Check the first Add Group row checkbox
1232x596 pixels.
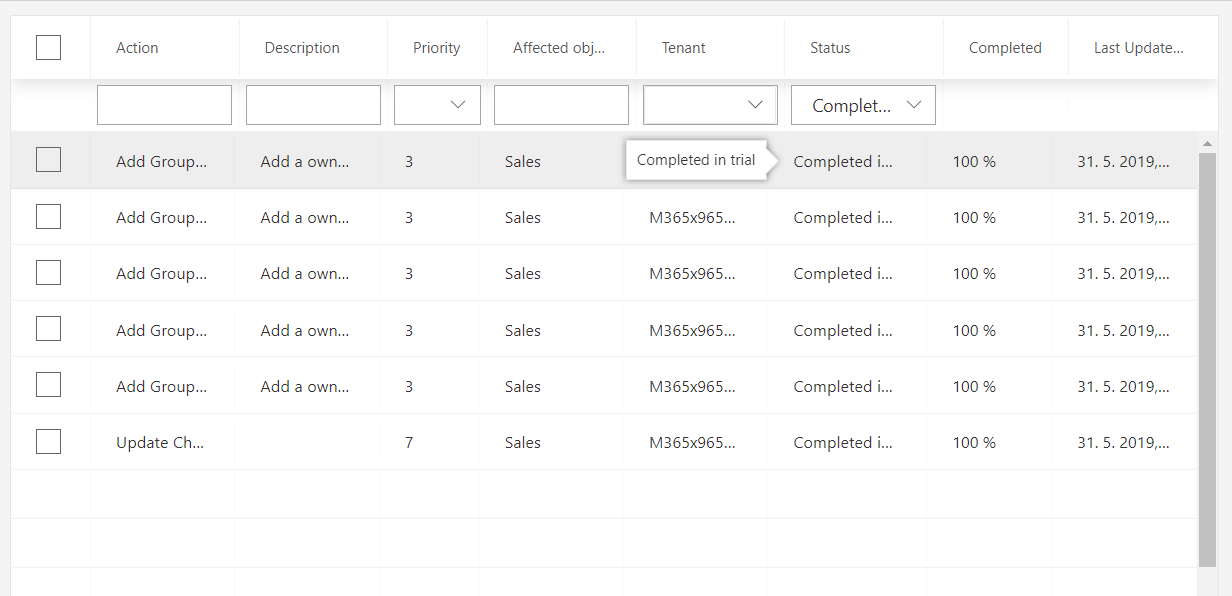pyautogui.click(x=48, y=160)
